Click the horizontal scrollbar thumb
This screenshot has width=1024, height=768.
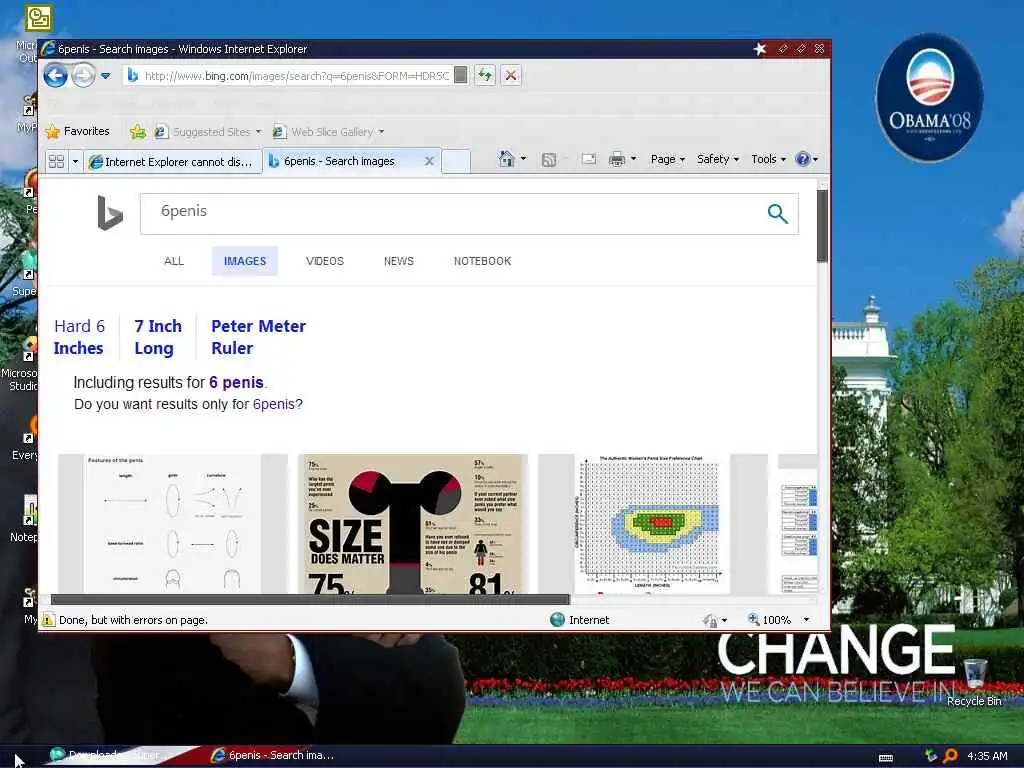[310, 599]
